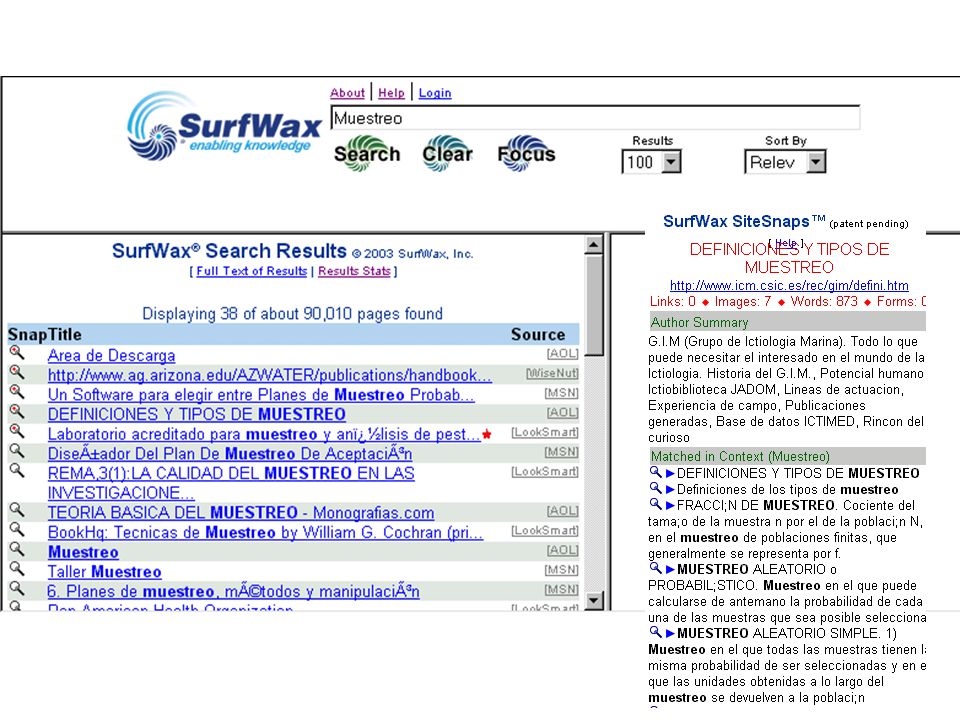Open the About link
Viewport: 960px width, 720px height.
click(x=347, y=93)
